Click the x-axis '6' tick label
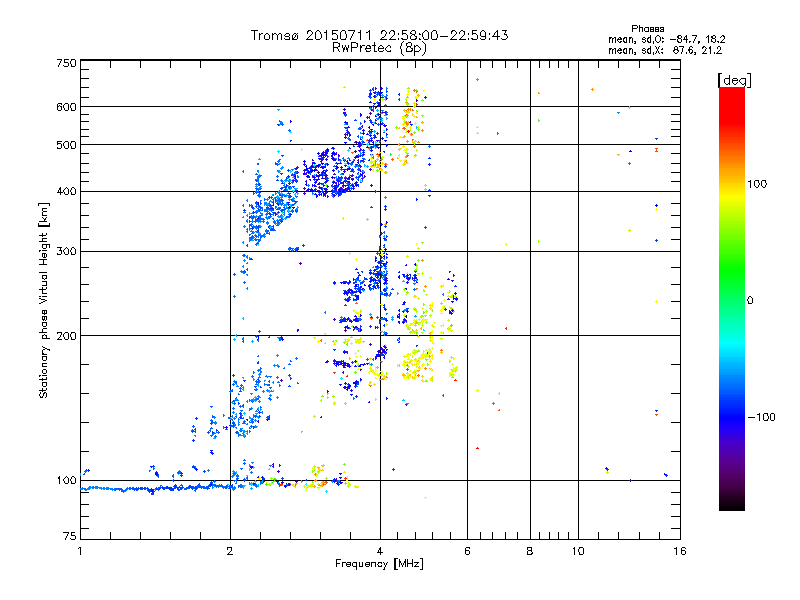The image size is (800, 600). coord(467,551)
